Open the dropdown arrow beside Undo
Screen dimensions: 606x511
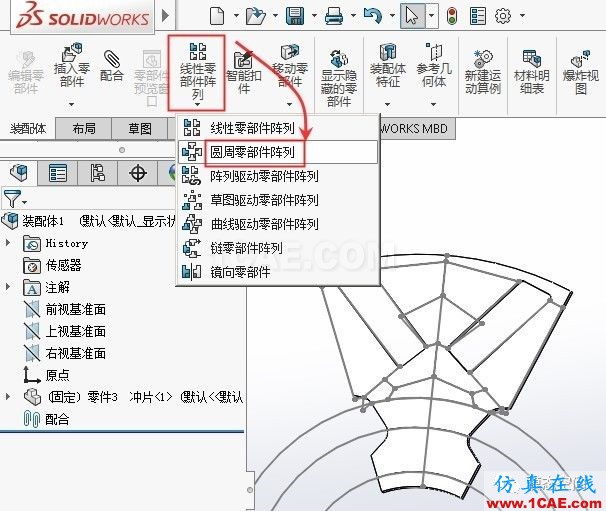[392, 16]
